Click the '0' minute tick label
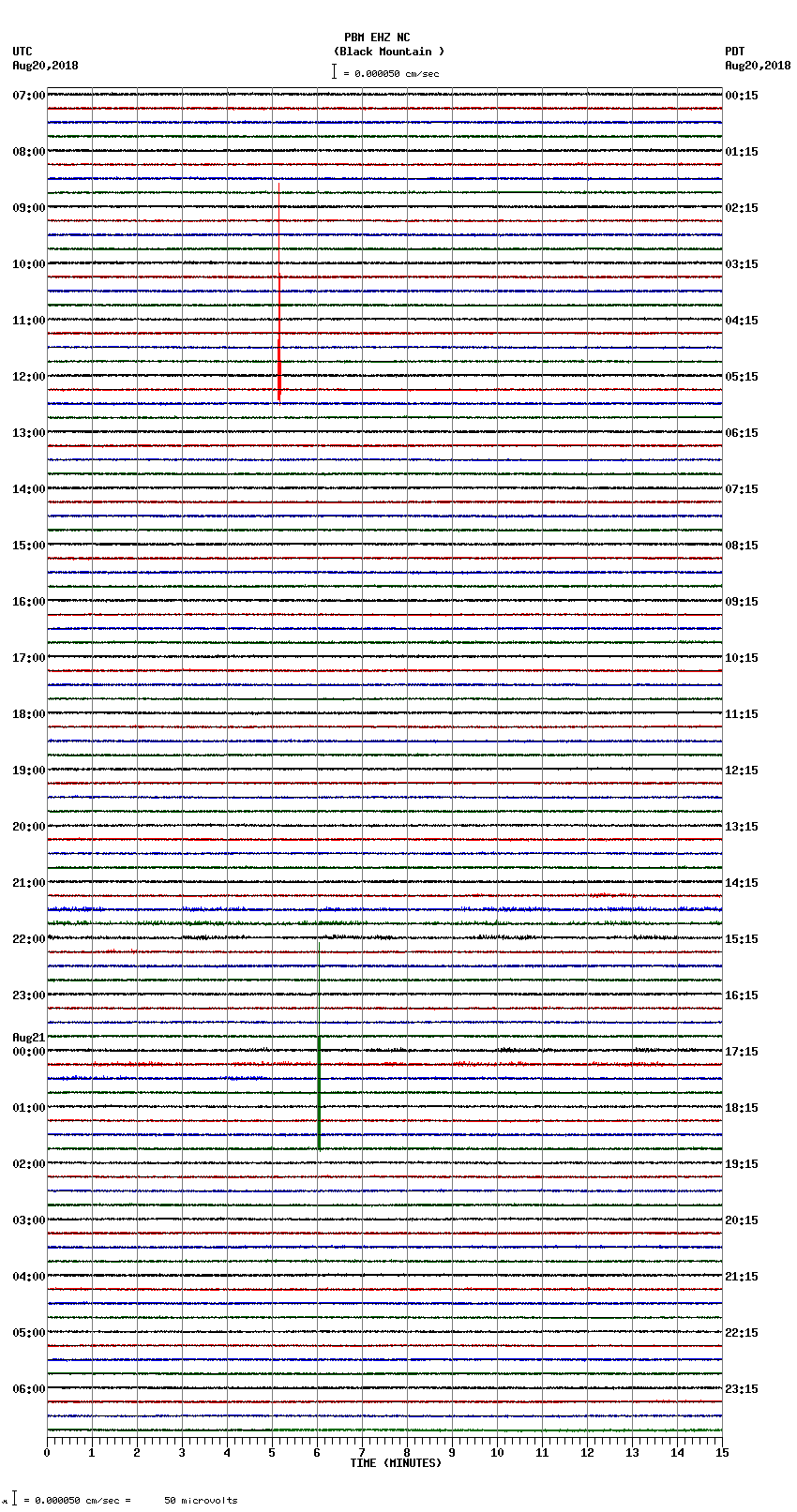 47,1453
